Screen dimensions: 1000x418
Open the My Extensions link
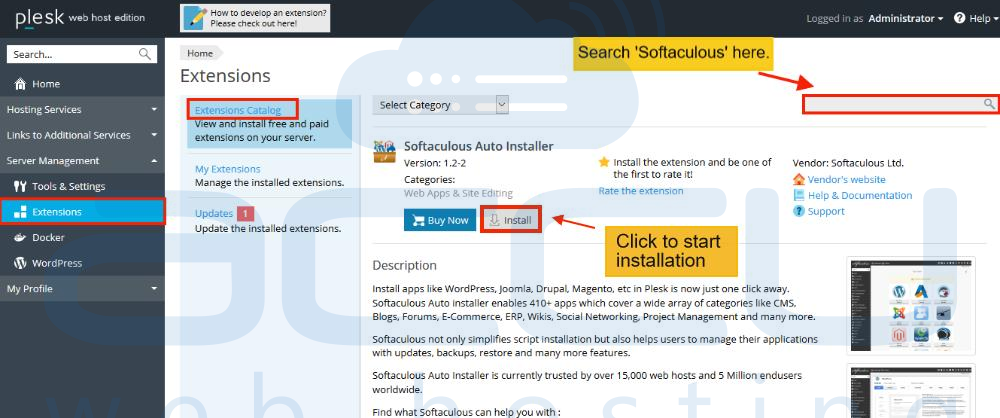tap(228, 169)
